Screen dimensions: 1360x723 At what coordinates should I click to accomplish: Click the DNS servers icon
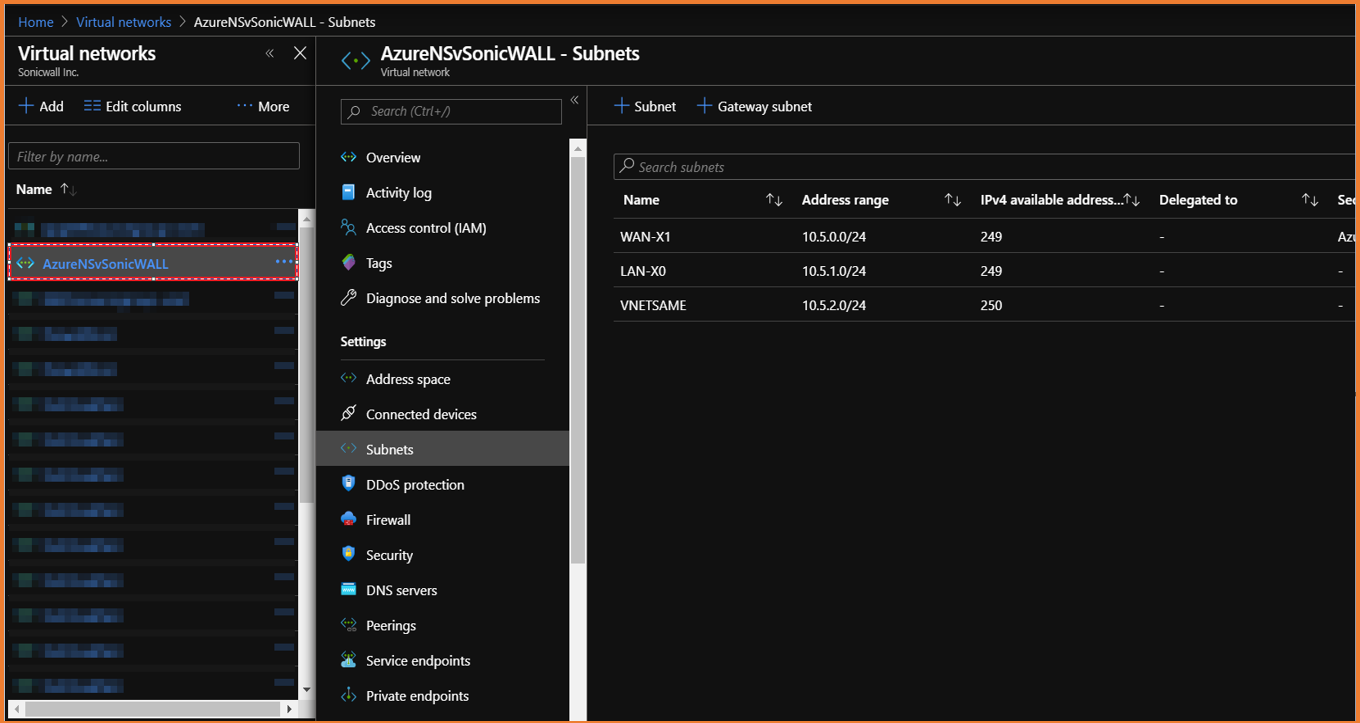(x=348, y=590)
